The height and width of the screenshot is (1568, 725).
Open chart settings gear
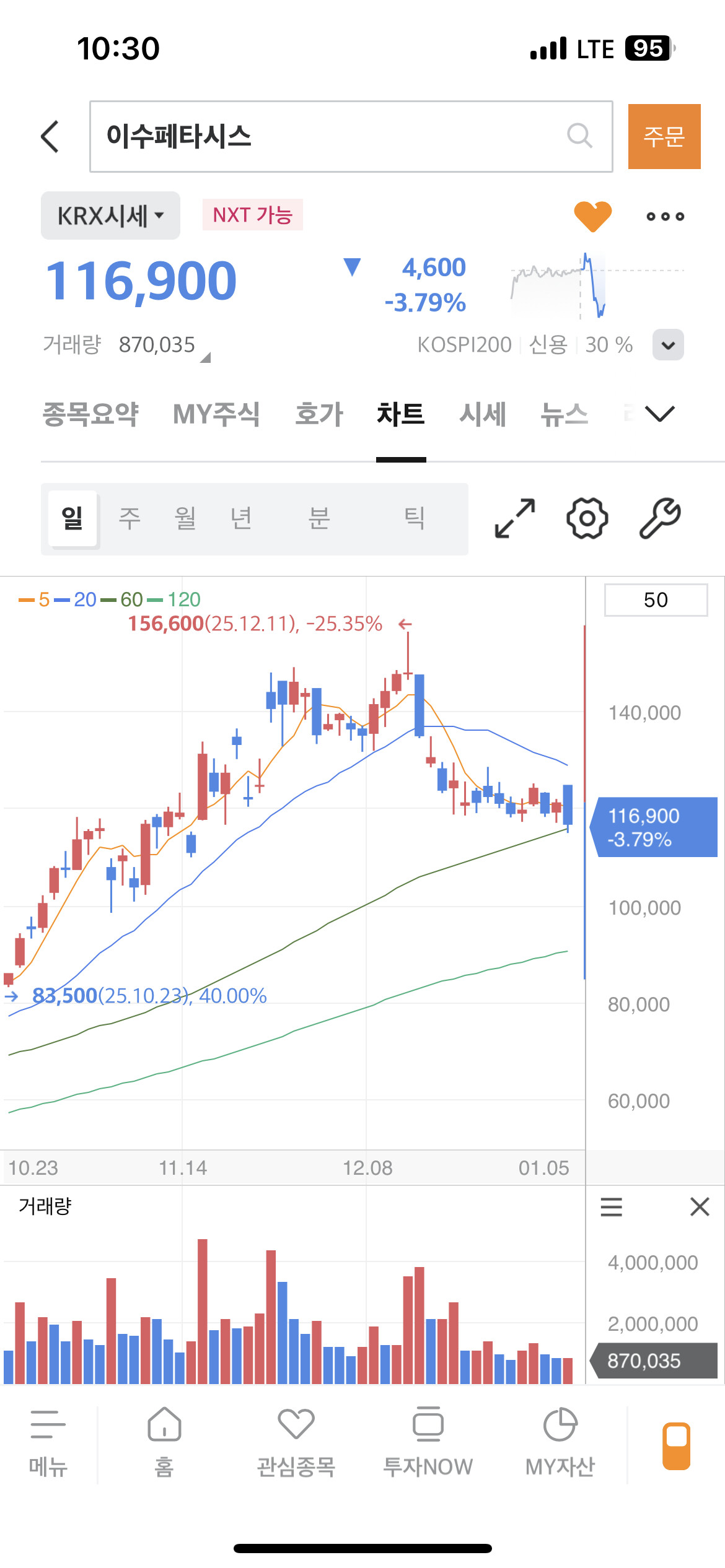coord(587,518)
